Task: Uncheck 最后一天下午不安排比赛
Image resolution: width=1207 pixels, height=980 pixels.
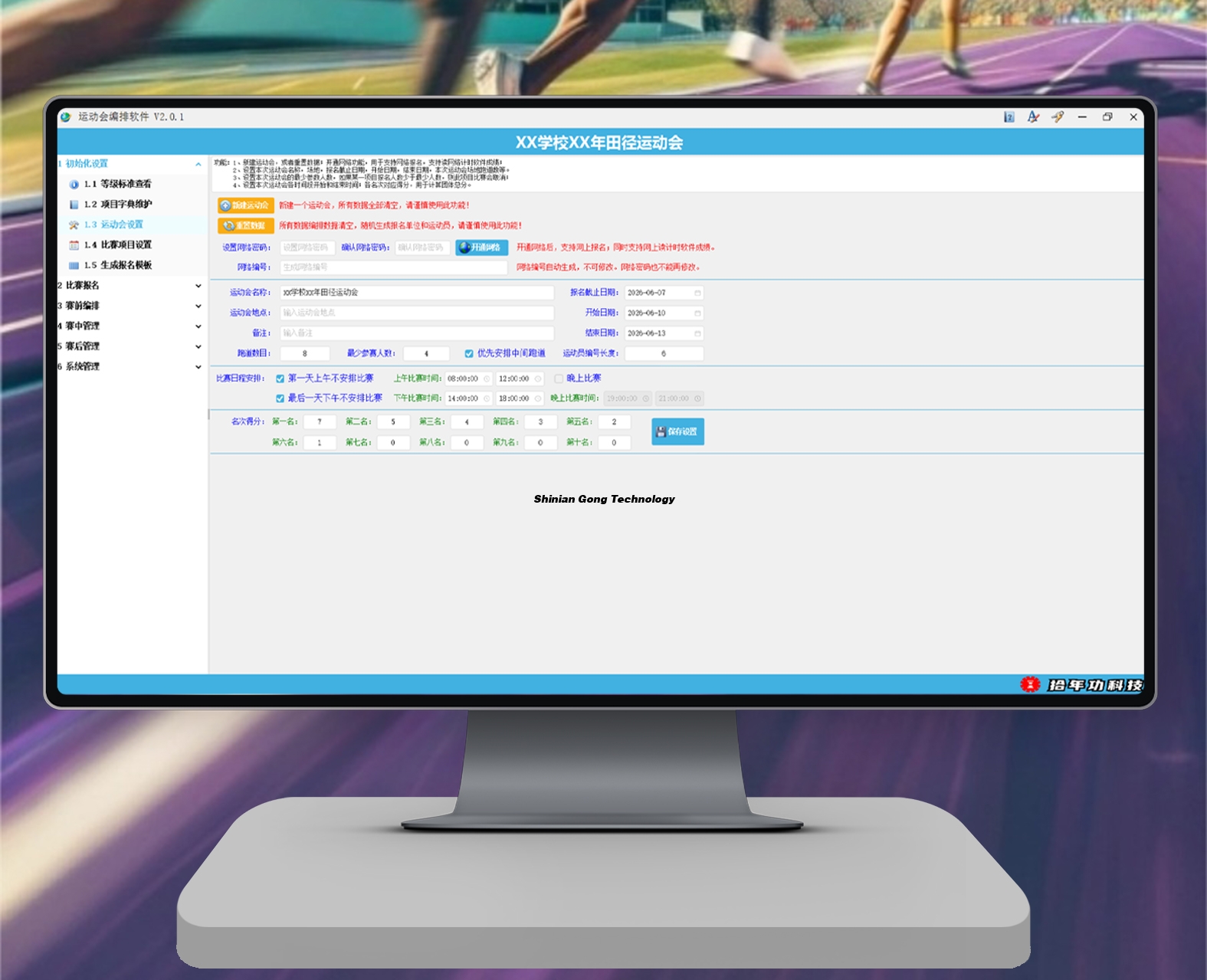Action: [x=280, y=398]
